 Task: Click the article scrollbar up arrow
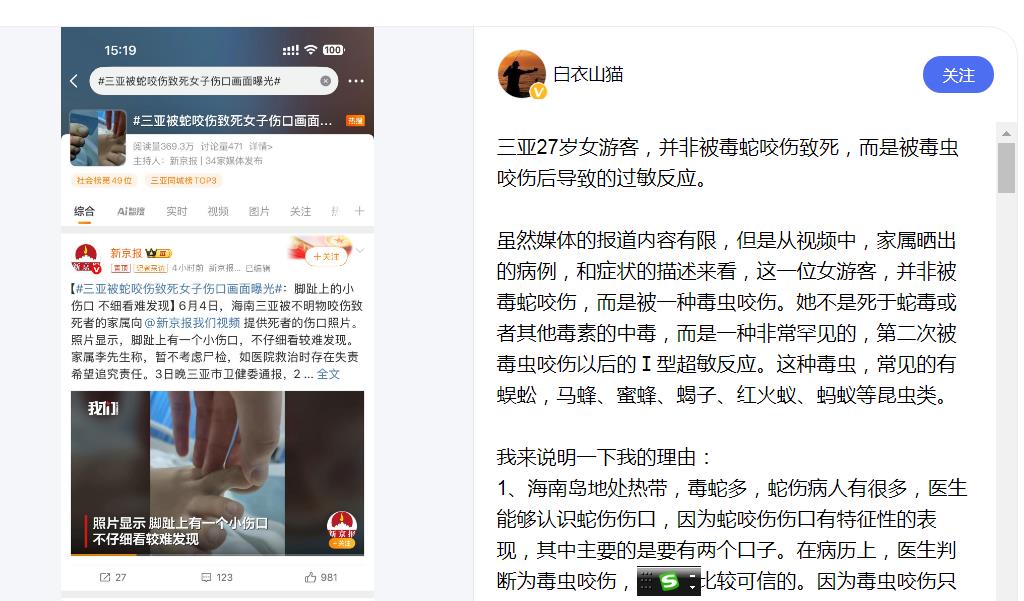click(x=1006, y=133)
